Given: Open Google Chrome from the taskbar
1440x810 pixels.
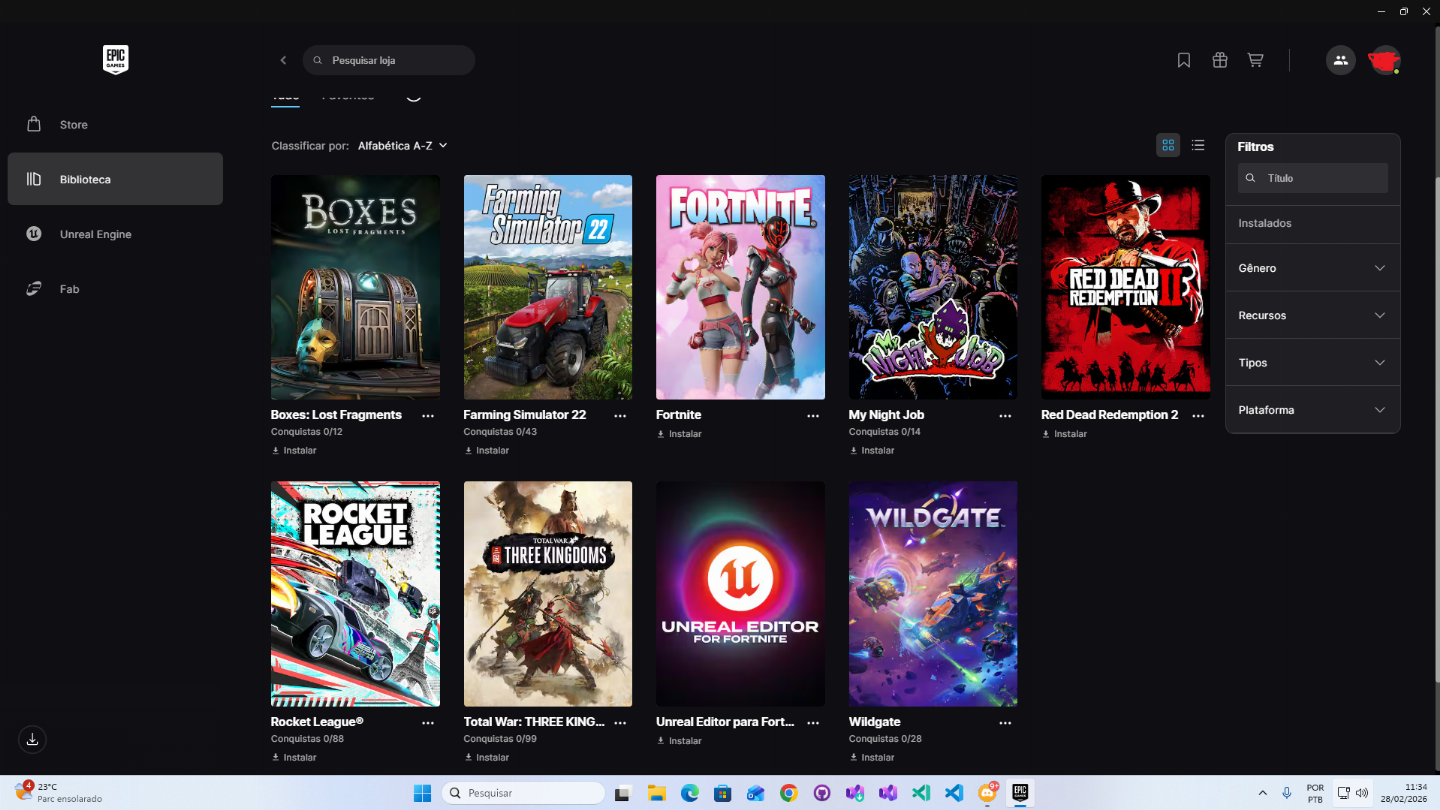Looking at the screenshot, I should [x=789, y=793].
